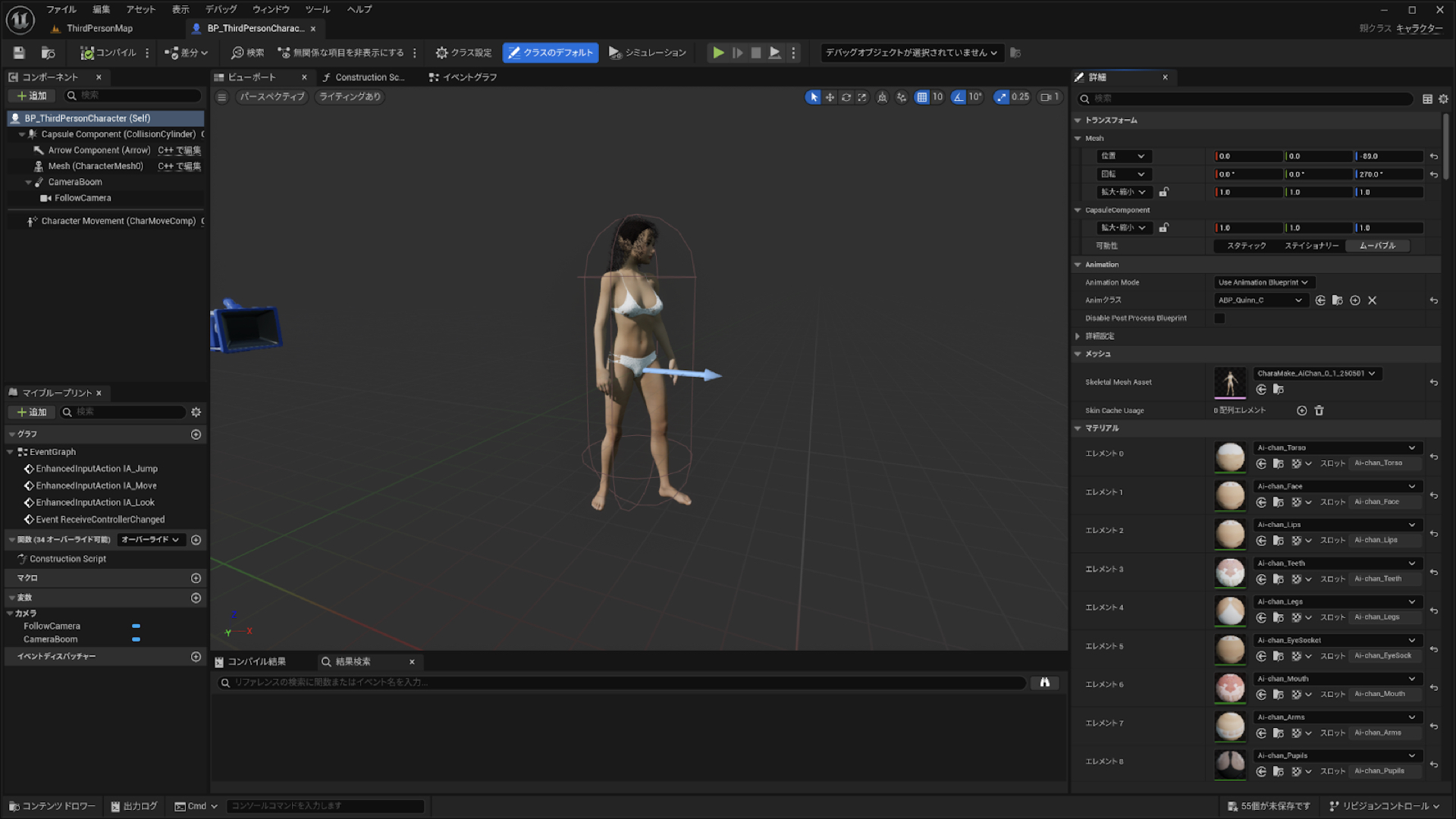Open debug object selection dropdown

[912, 52]
